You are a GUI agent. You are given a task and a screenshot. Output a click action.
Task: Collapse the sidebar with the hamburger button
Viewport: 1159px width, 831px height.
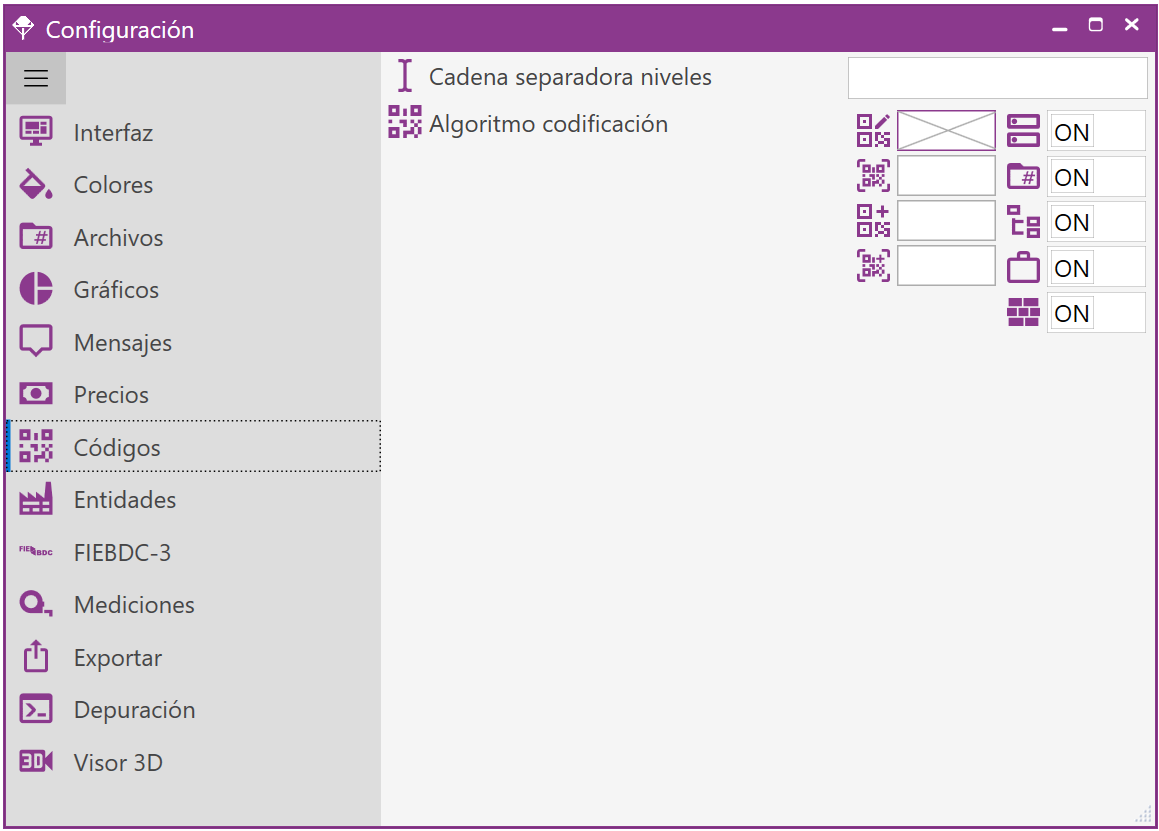[x=36, y=79]
